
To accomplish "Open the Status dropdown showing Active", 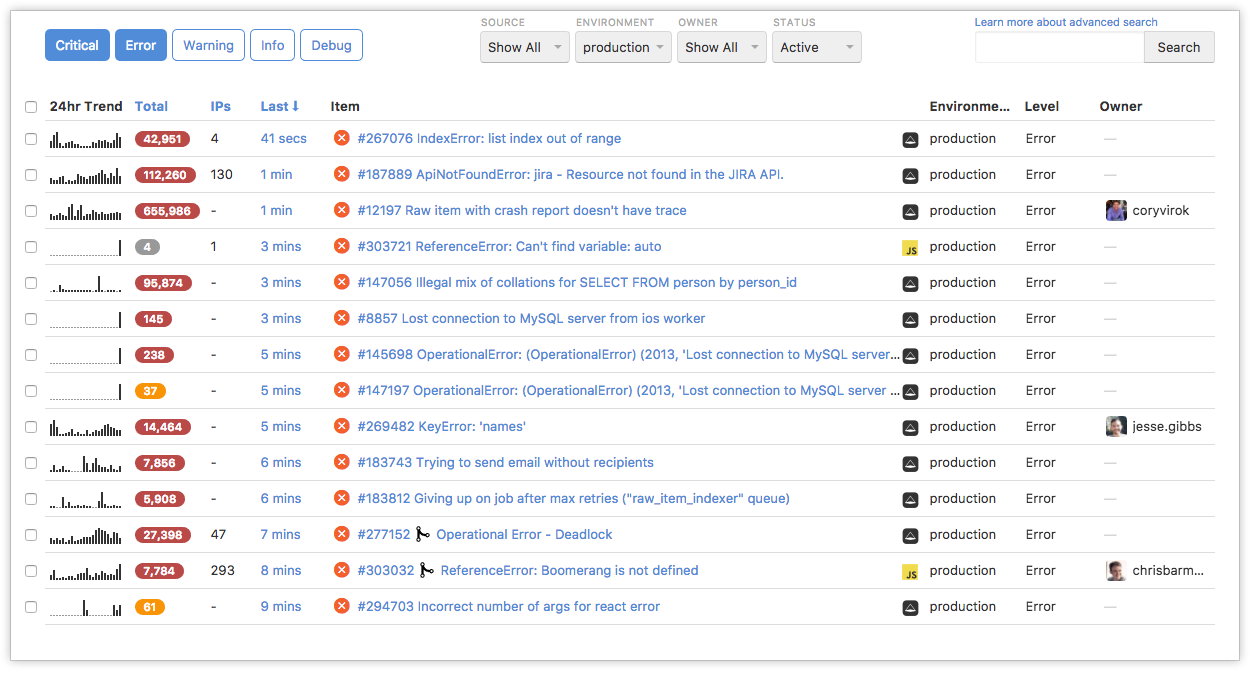I will pos(817,47).
